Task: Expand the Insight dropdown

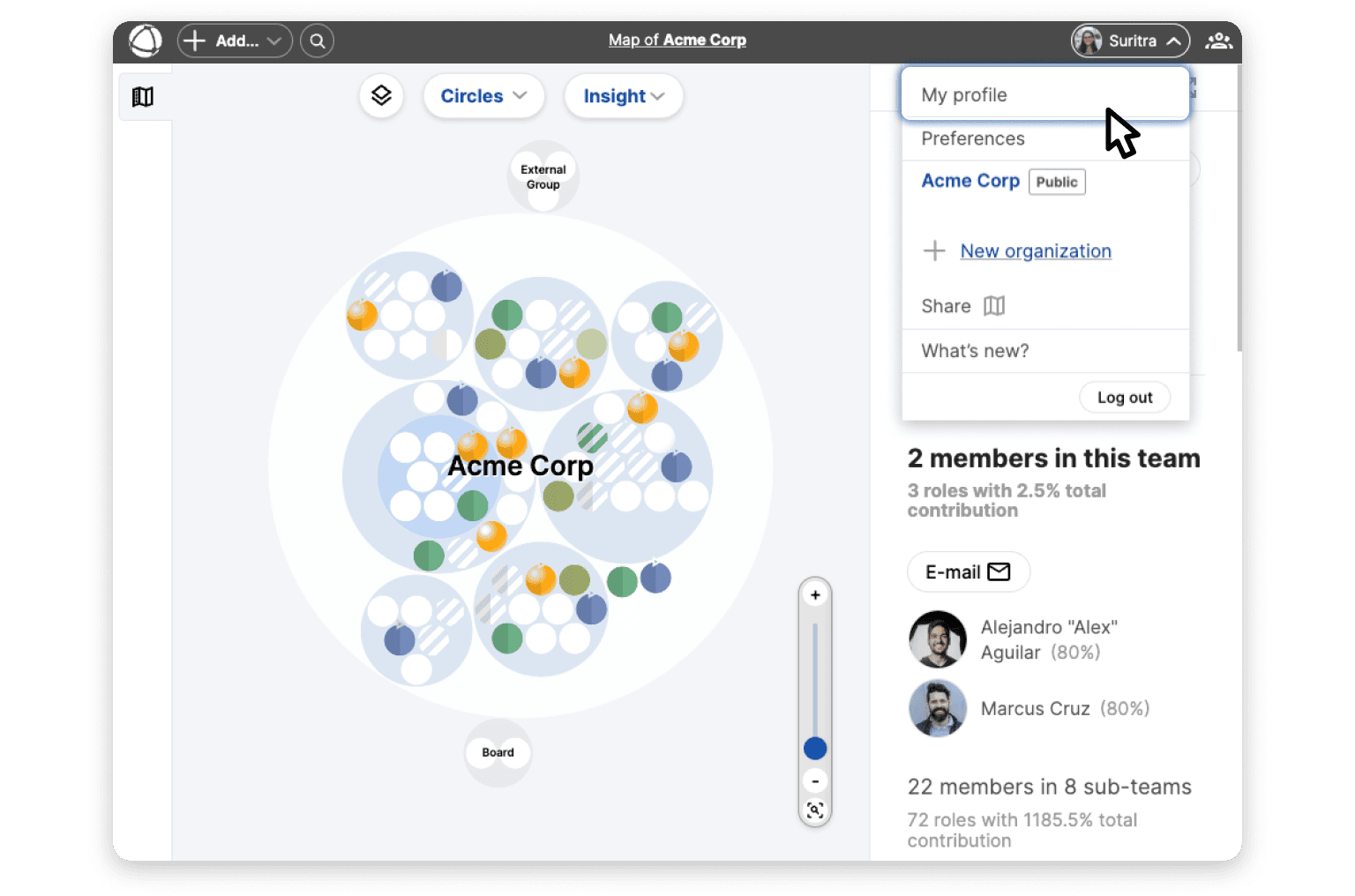Action: tap(623, 96)
